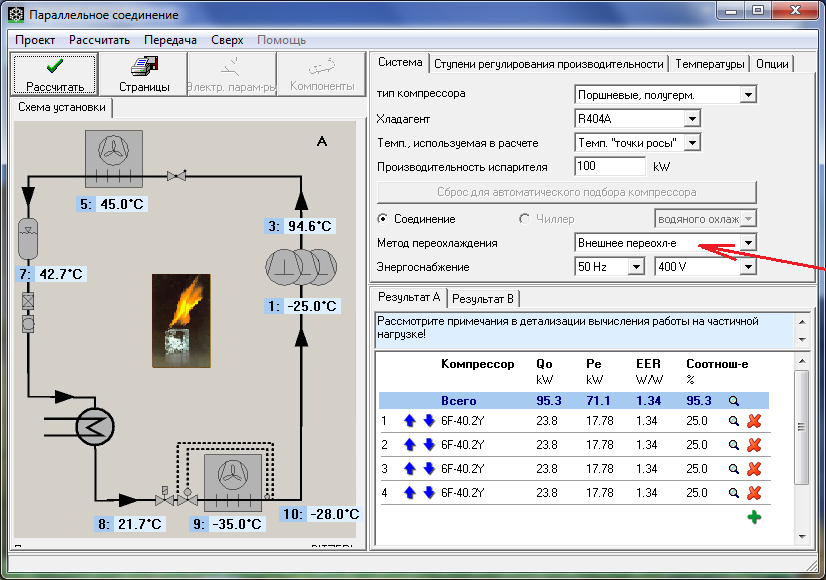The height and width of the screenshot is (580, 826).
Task: Select the Чиллер radio button
Action: click(524, 219)
